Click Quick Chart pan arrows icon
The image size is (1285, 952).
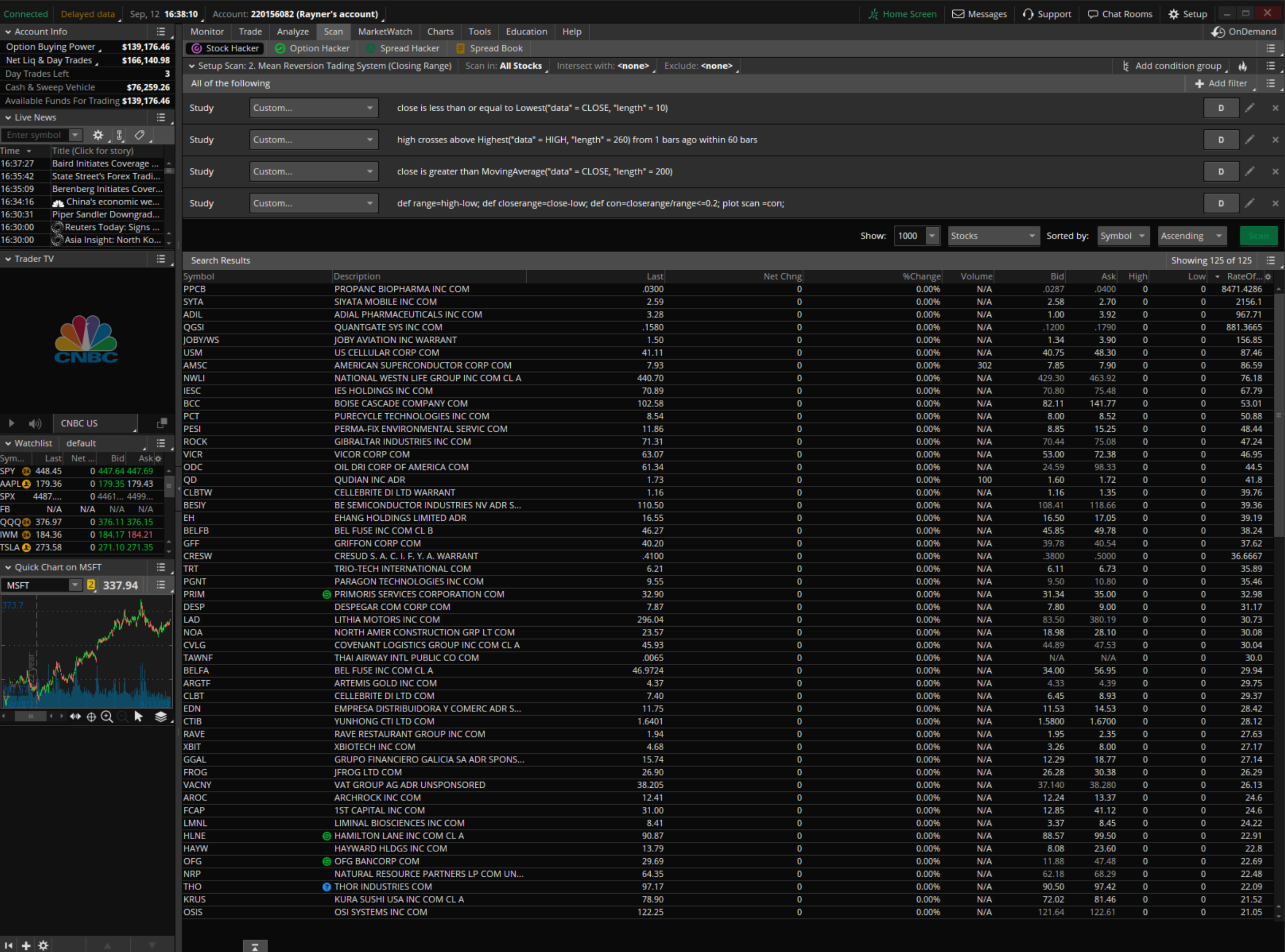pyautogui.click(x=75, y=716)
